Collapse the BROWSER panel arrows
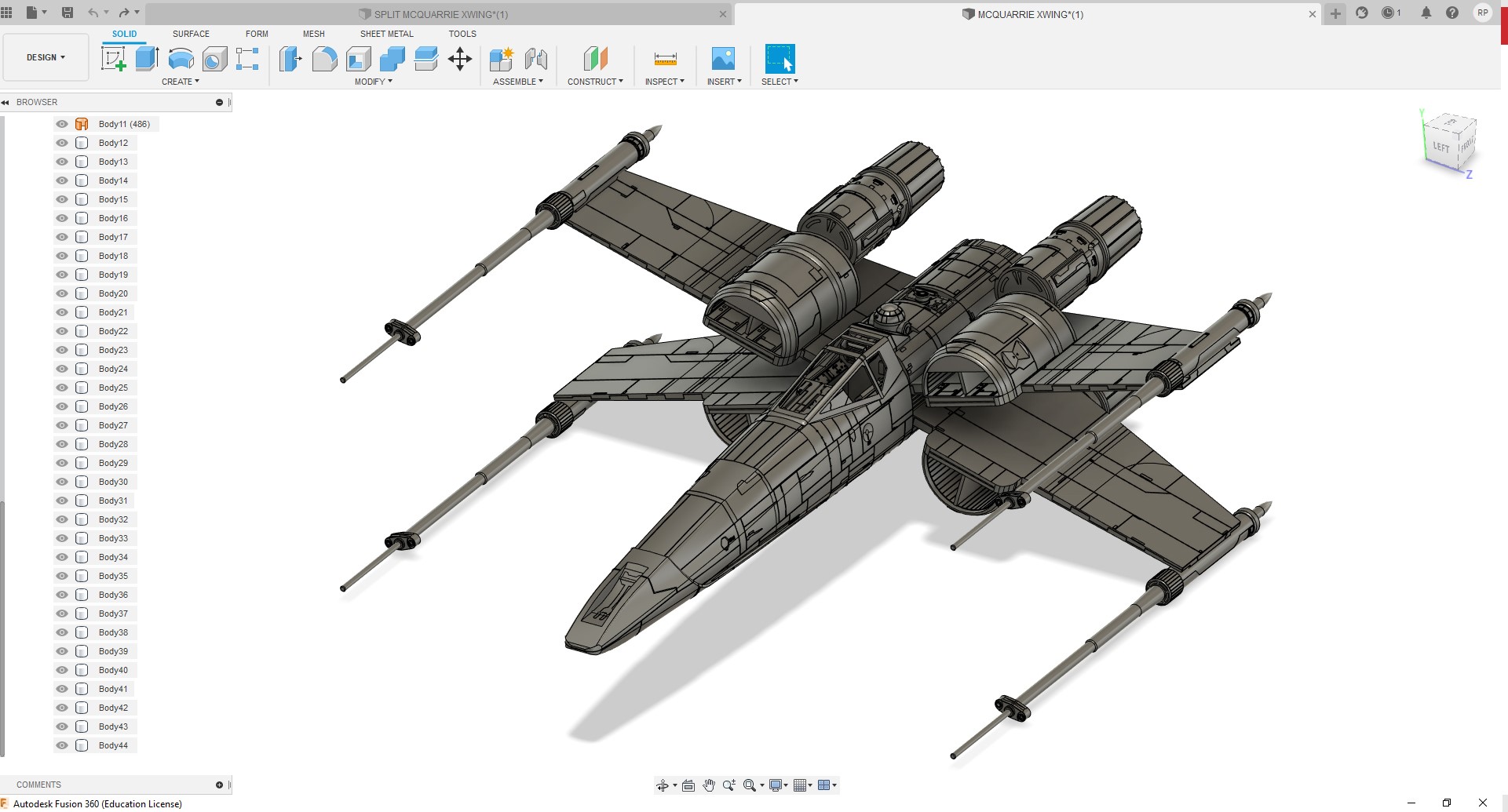Image resolution: width=1508 pixels, height=812 pixels. point(5,102)
